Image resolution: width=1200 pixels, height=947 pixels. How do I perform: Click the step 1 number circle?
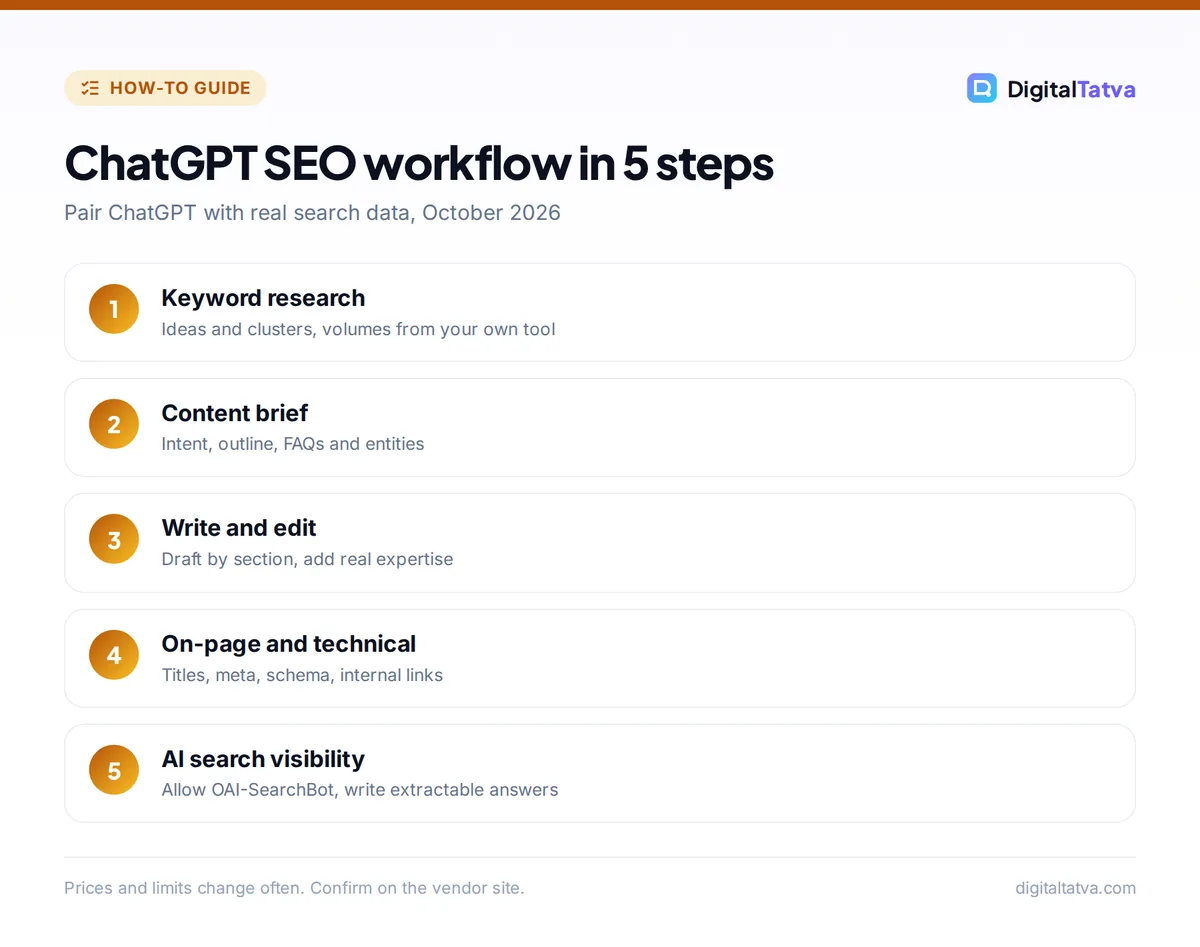coord(114,310)
